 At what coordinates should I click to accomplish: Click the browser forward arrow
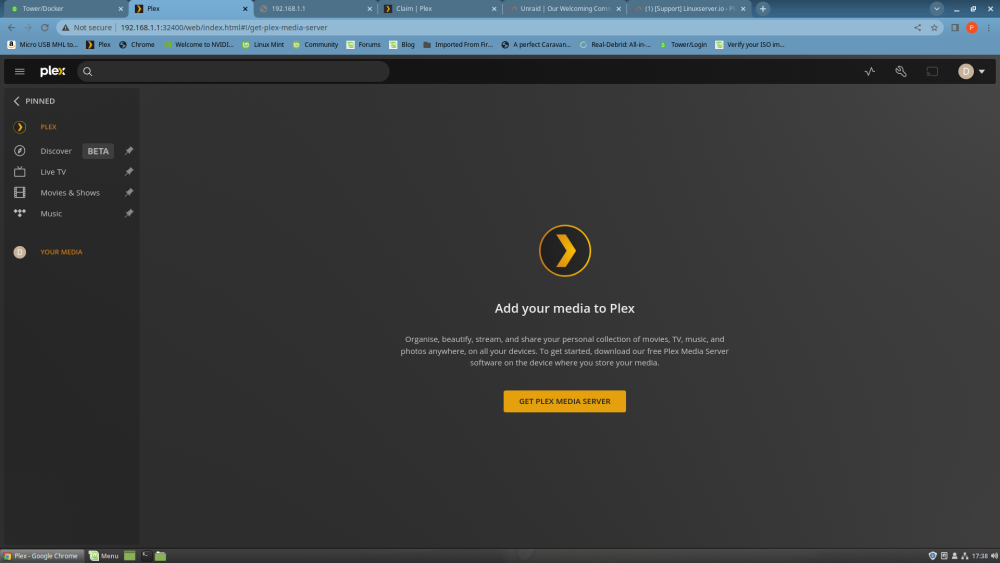(x=28, y=27)
